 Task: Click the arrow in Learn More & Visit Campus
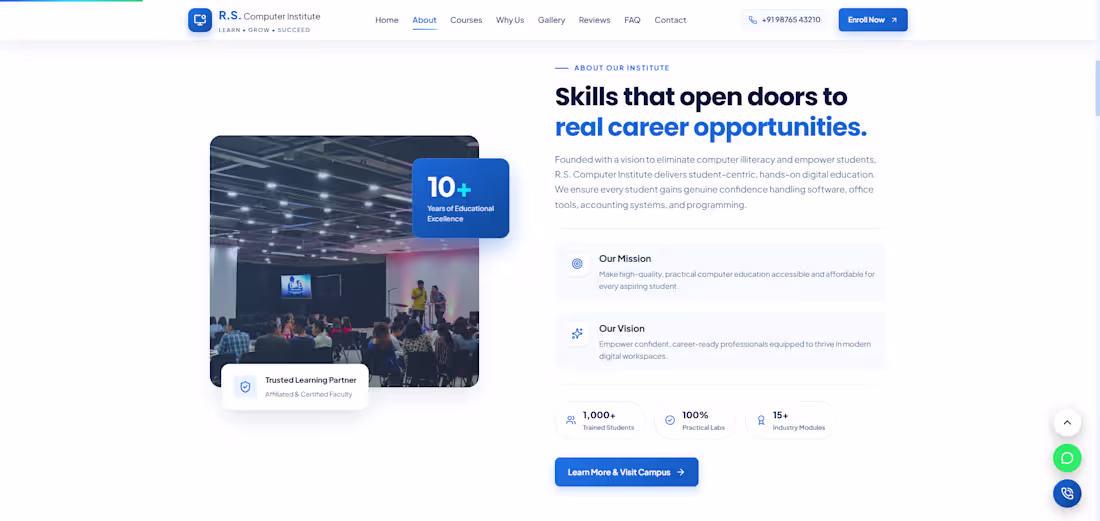pyautogui.click(x=680, y=473)
